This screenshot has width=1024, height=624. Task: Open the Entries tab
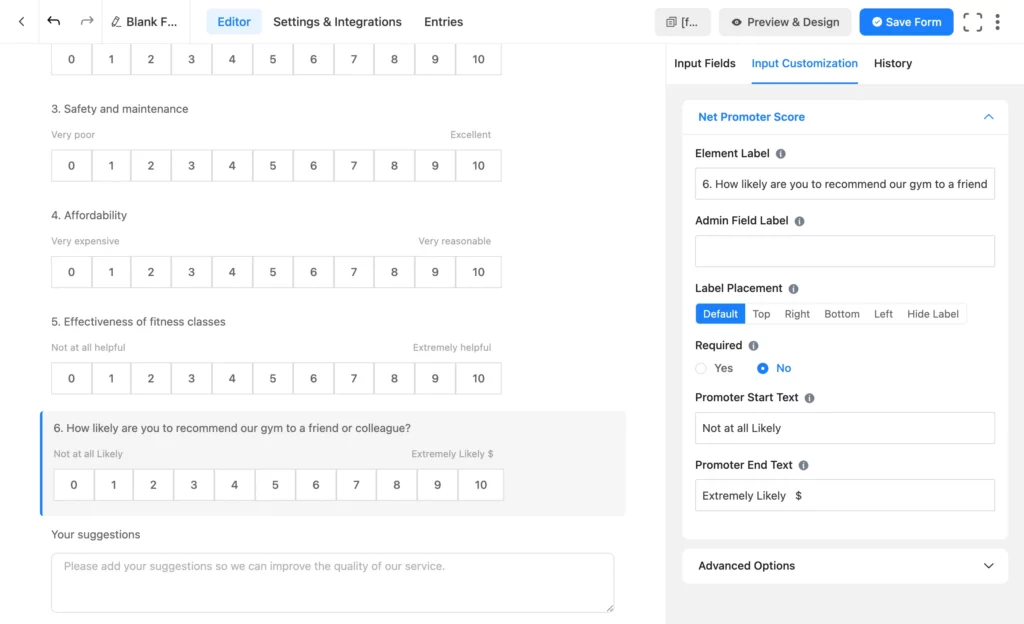tap(443, 22)
